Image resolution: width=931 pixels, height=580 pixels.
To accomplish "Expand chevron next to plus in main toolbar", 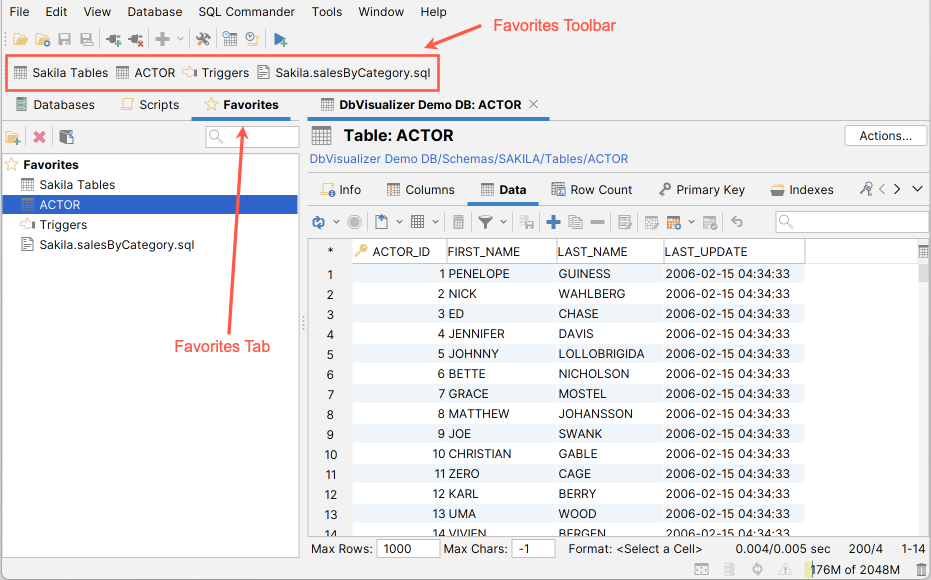I will 181,38.
